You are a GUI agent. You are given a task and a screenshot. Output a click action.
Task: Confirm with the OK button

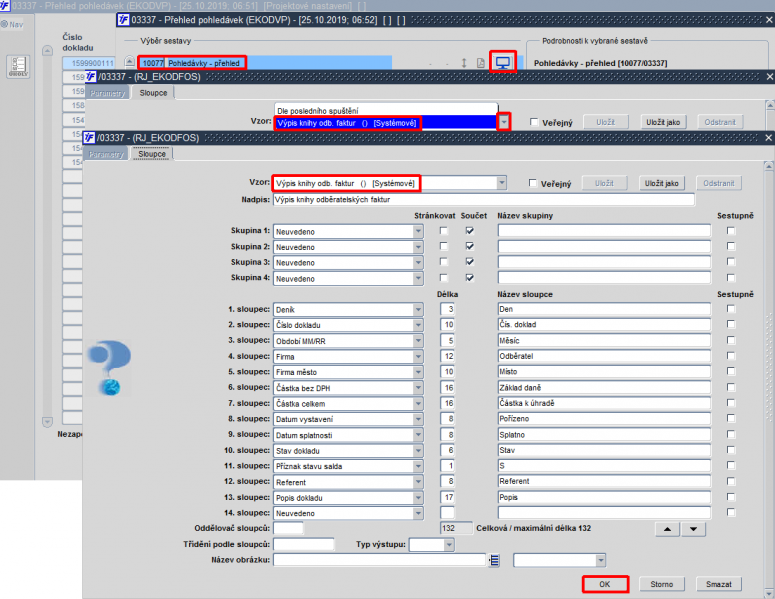pyautogui.click(x=605, y=584)
